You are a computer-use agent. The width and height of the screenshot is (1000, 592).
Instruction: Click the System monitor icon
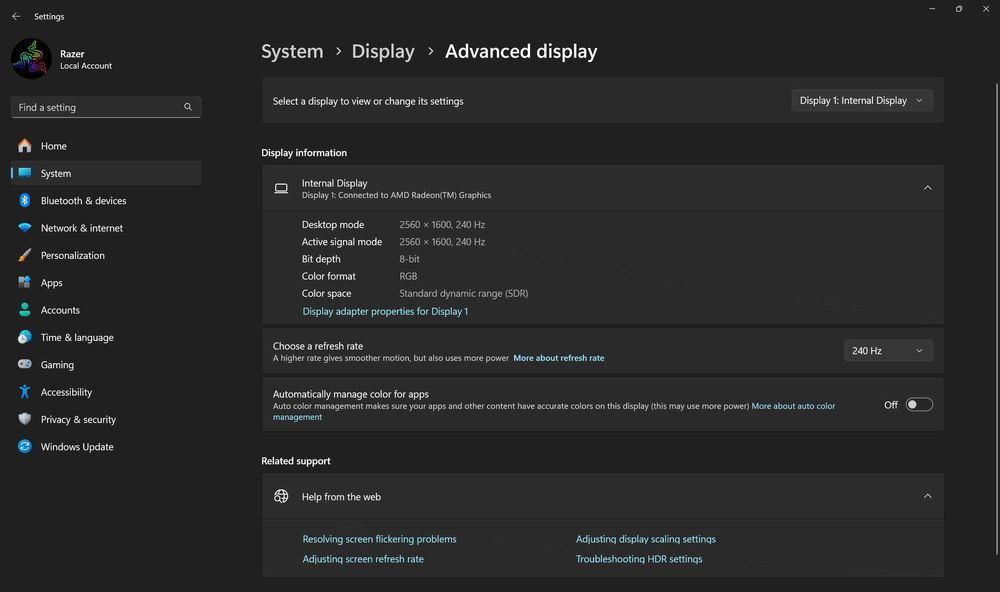(25, 173)
